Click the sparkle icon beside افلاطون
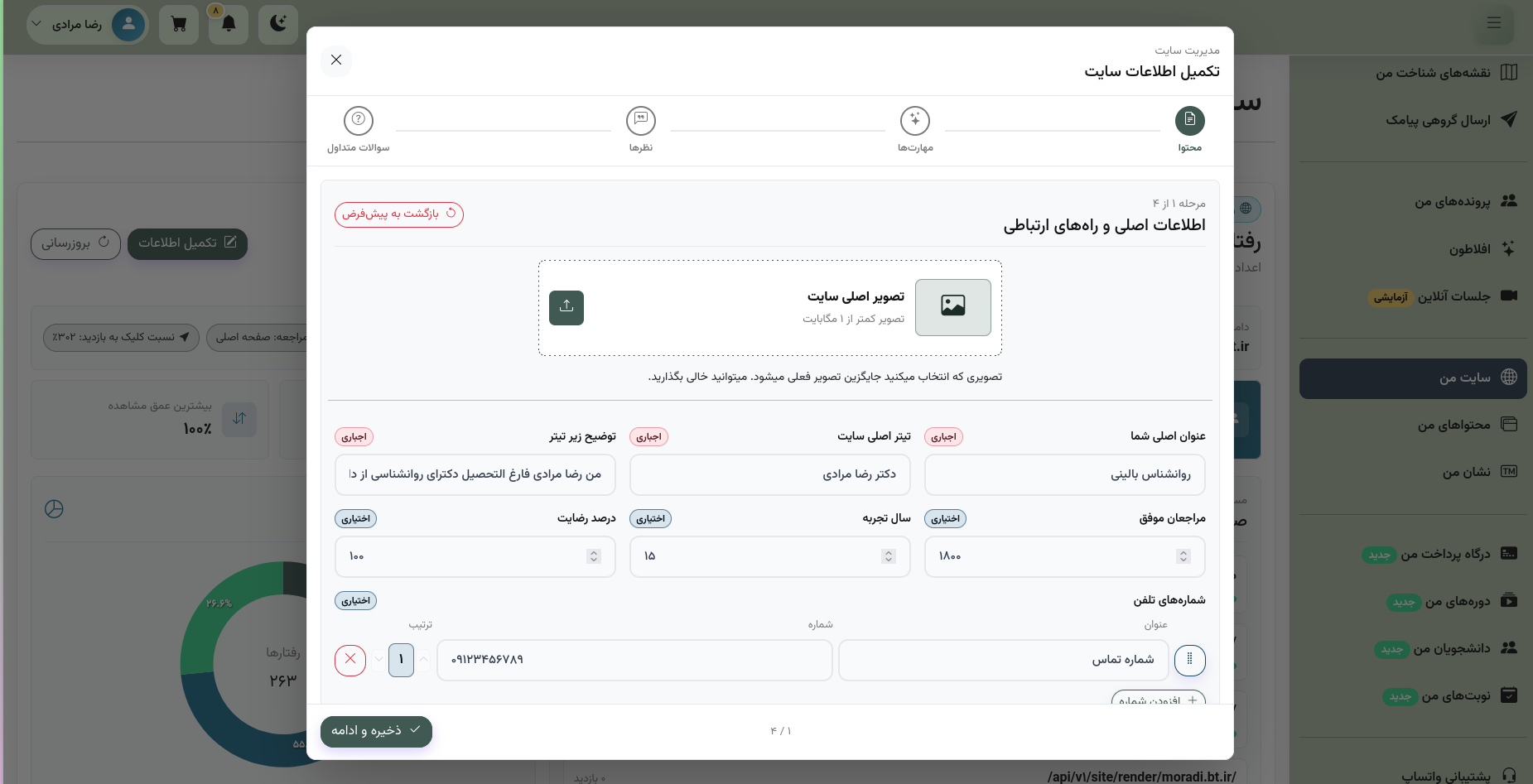This screenshot has height=784, width=1533. pos(1509,248)
